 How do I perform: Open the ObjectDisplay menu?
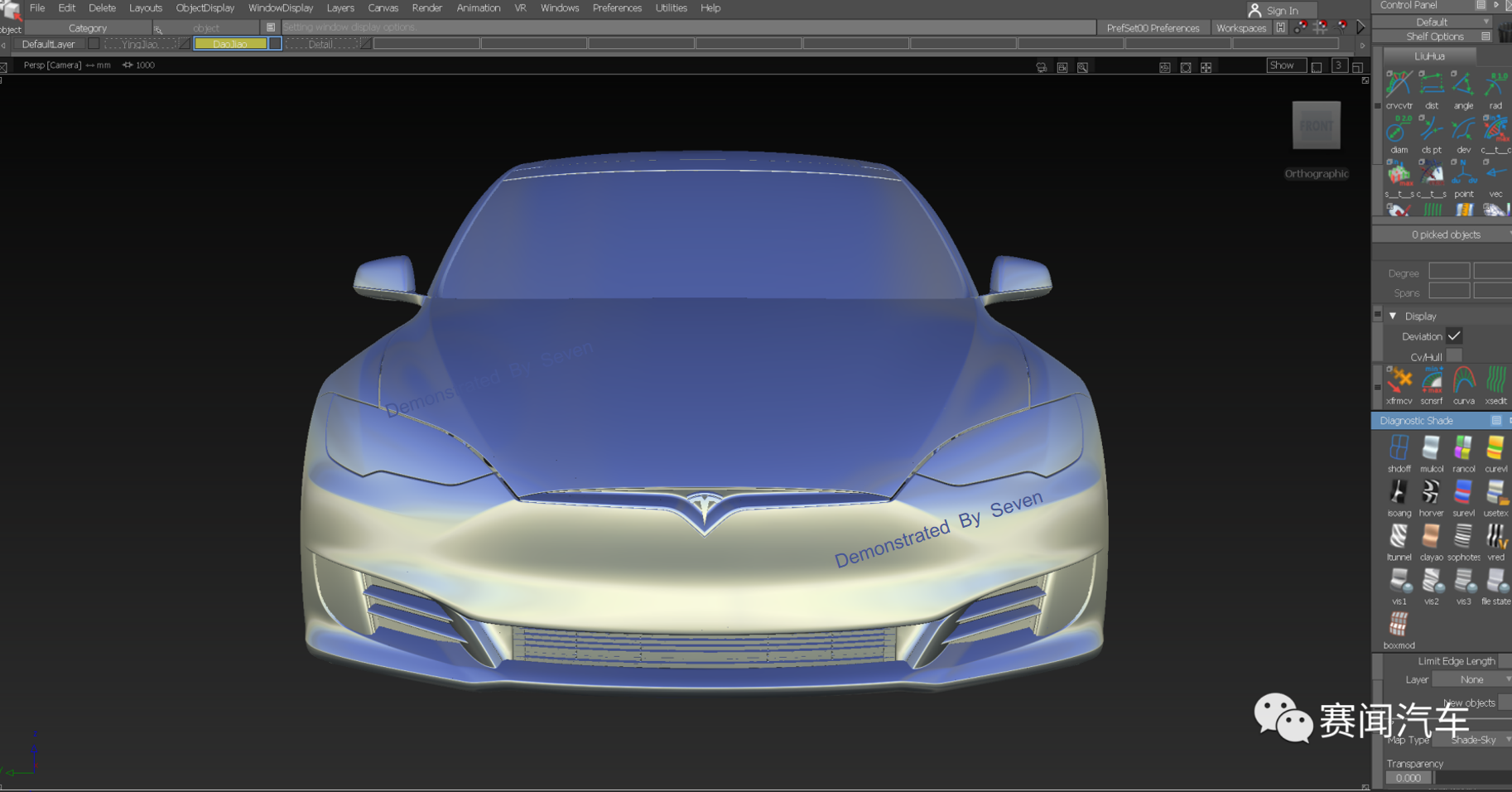(x=205, y=8)
